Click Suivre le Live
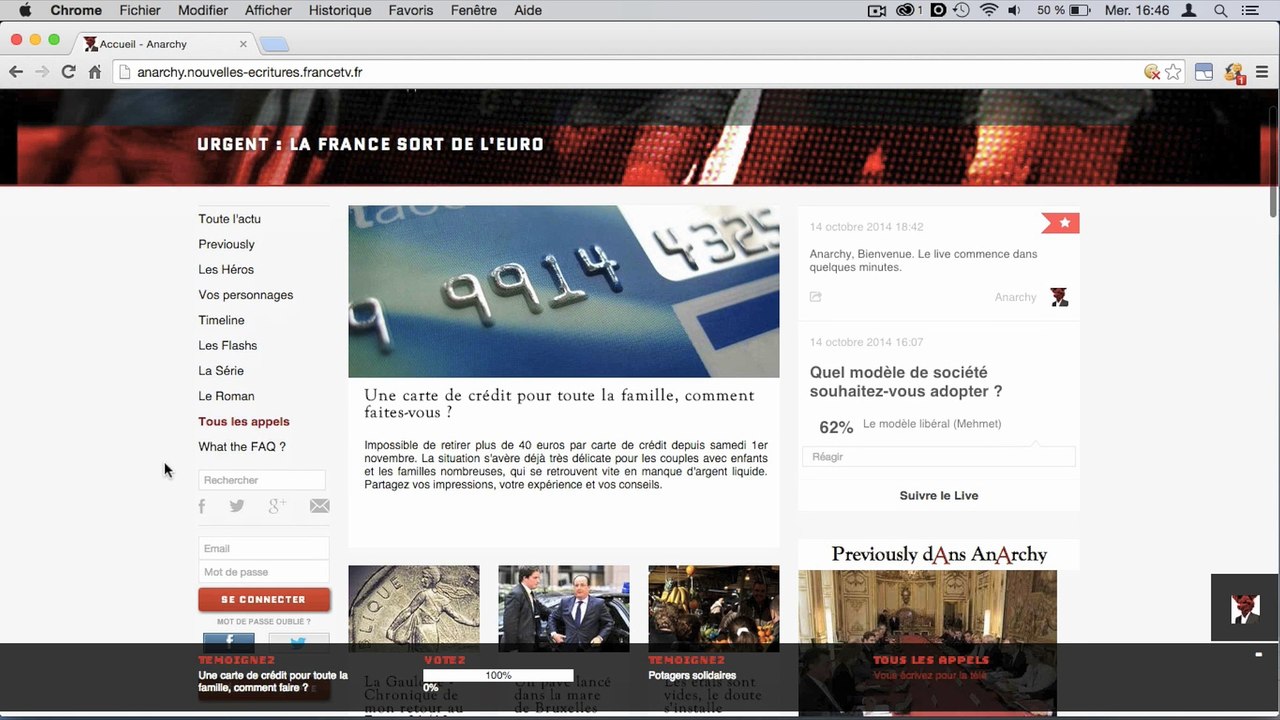The image size is (1280, 720). coord(939,496)
